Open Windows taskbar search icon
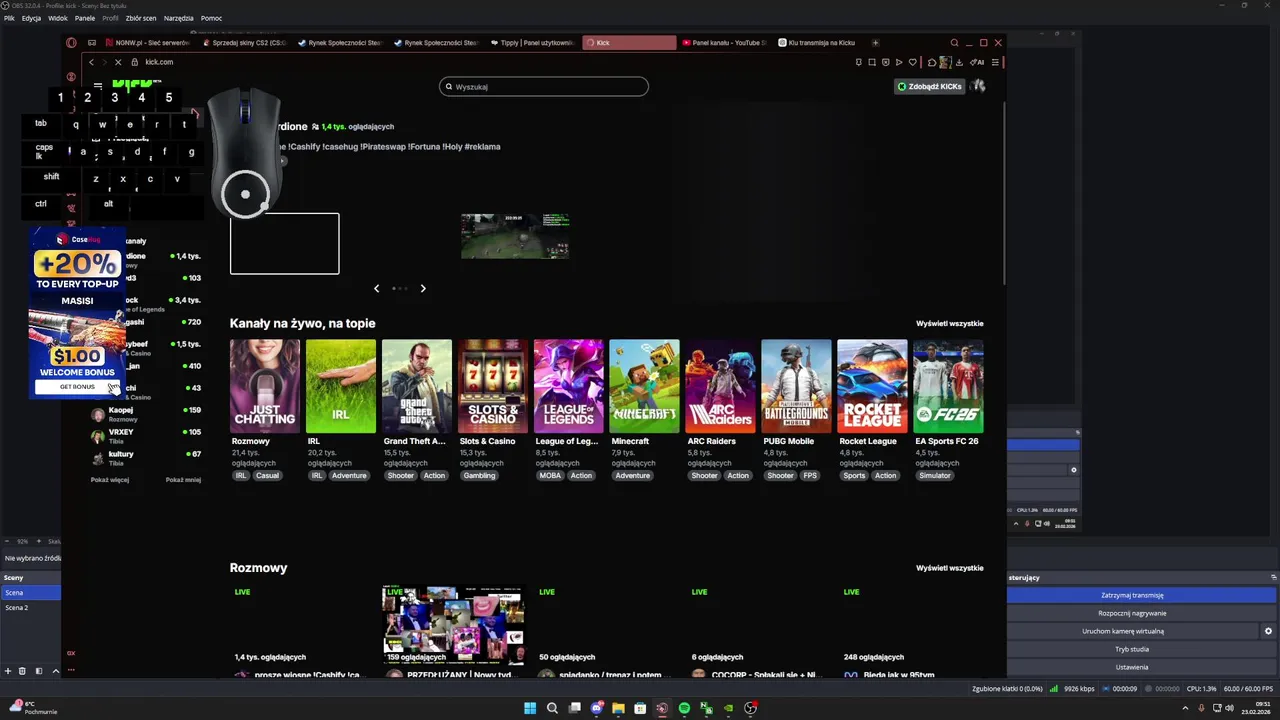 pos(552,708)
